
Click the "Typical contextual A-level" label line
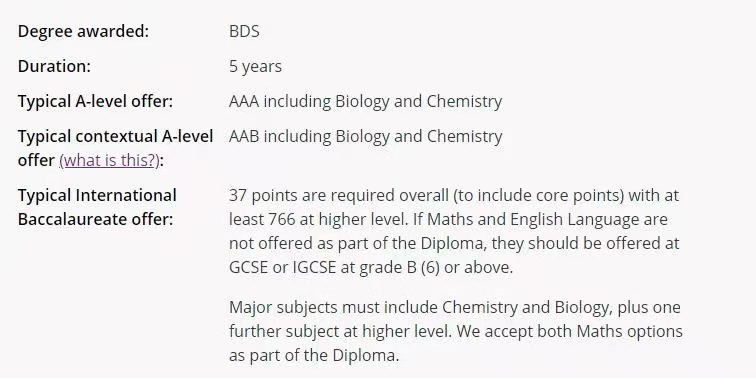[x=115, y=136]
